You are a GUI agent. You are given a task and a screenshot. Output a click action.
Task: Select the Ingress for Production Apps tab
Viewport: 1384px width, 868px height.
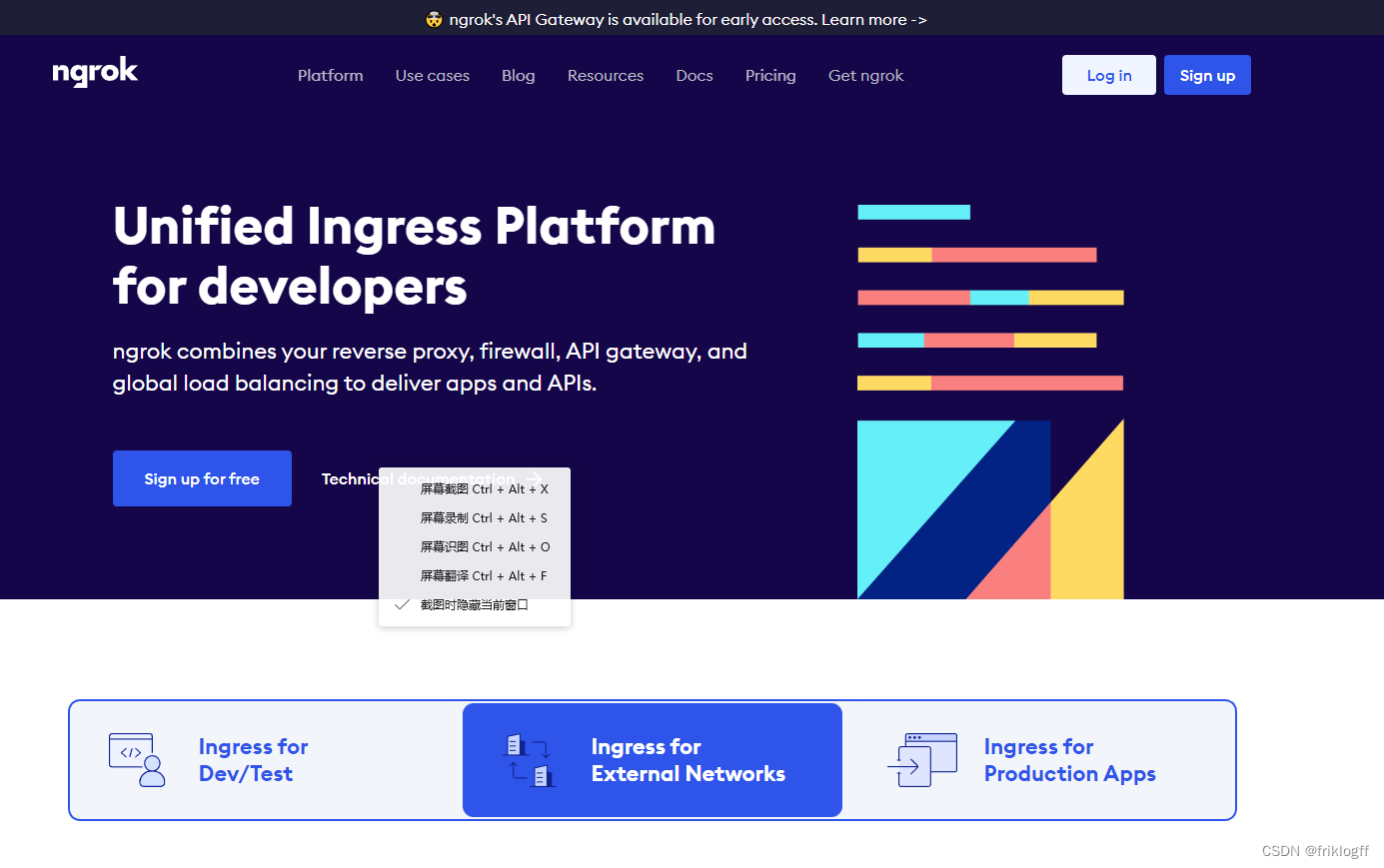pyautogui.click(x=1038, y=760)
